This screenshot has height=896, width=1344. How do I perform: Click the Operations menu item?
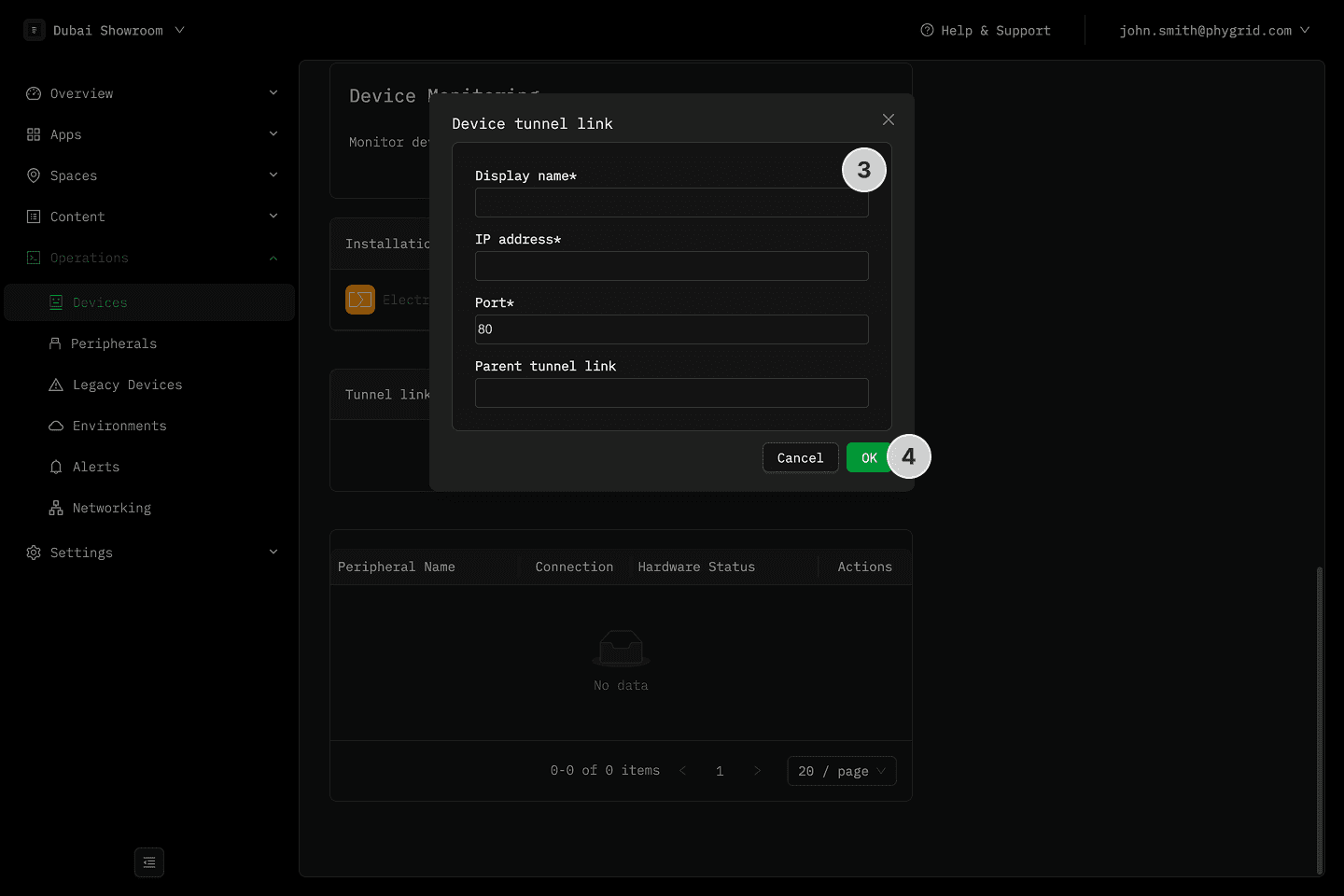click(x=149, y=258)
